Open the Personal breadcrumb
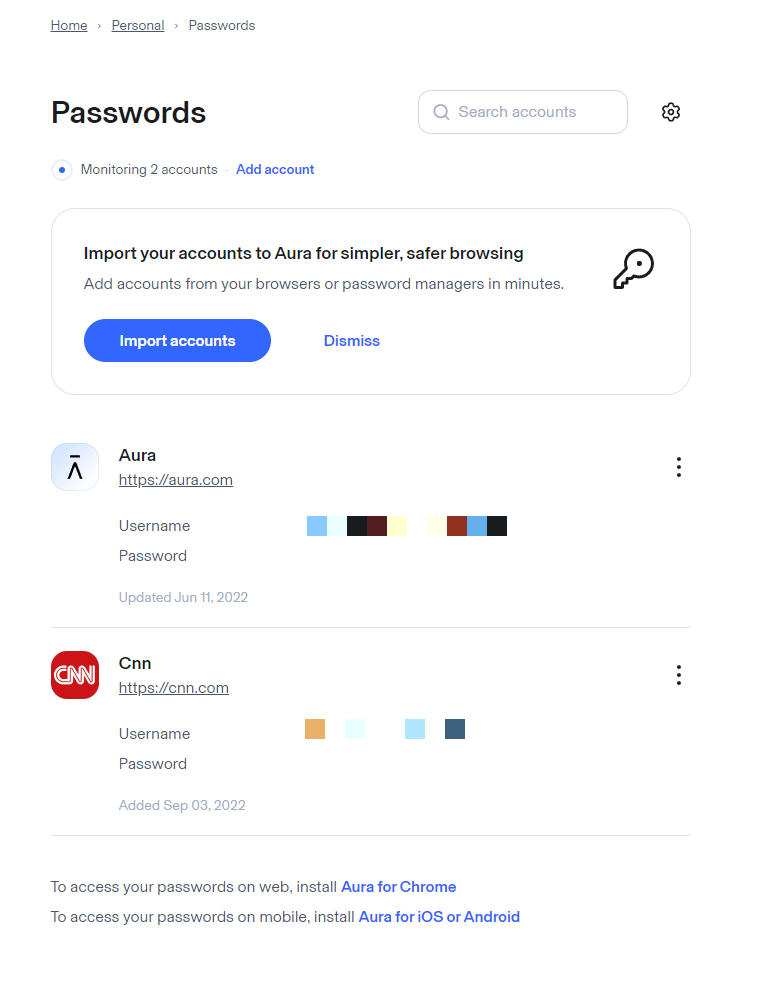 [x=138, y=25]
